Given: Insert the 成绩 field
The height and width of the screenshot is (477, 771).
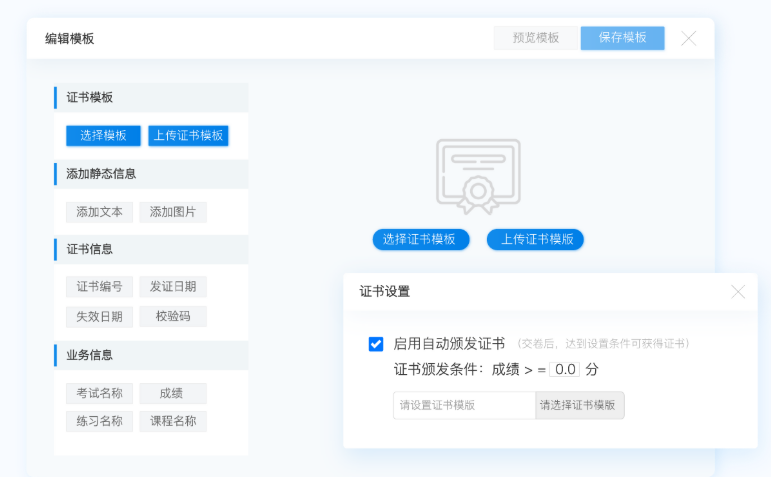Looking at the screenshot, I should pos(173,393).
